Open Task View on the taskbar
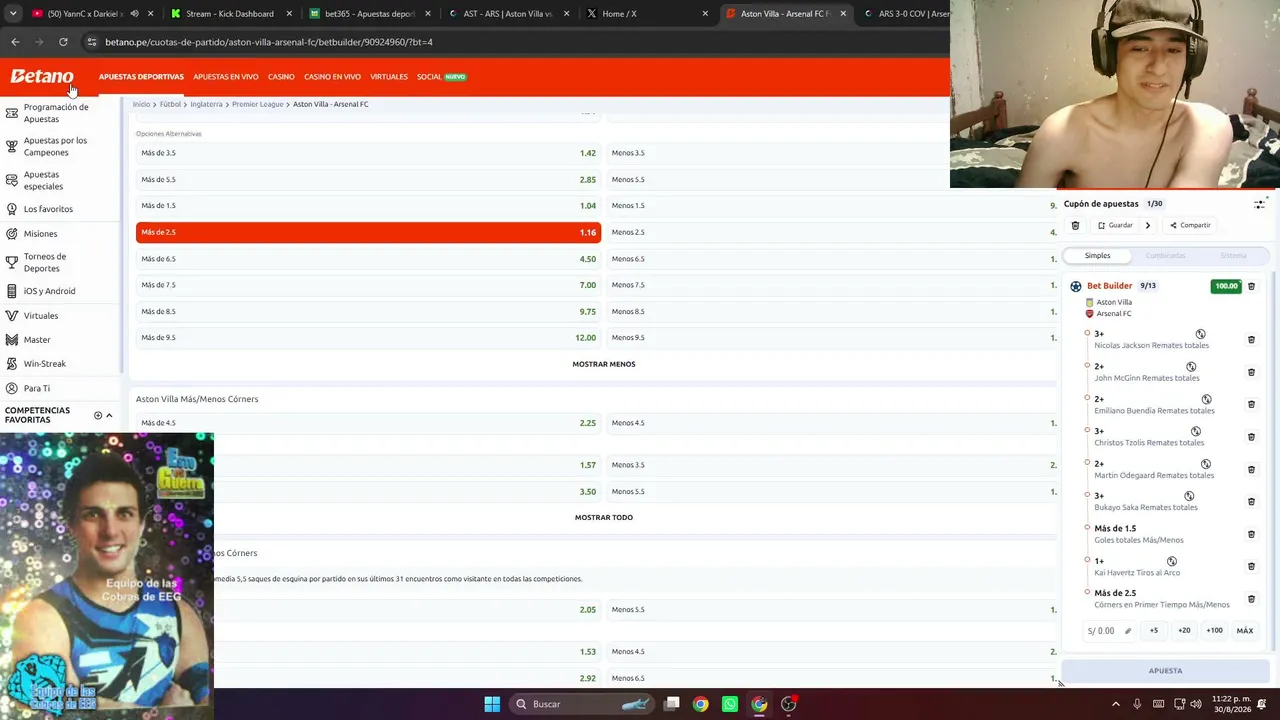The height and width of the screenshot is (720, 1280). coord(672,704)
